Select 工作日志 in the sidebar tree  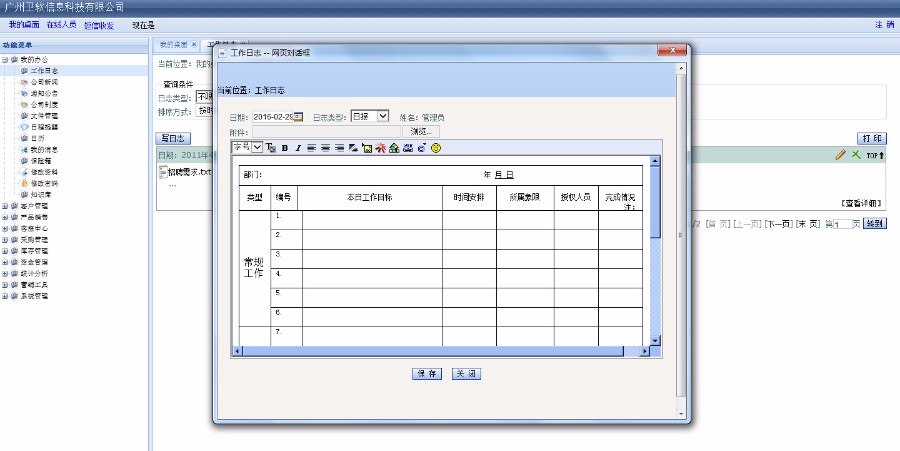pos(44,71)
